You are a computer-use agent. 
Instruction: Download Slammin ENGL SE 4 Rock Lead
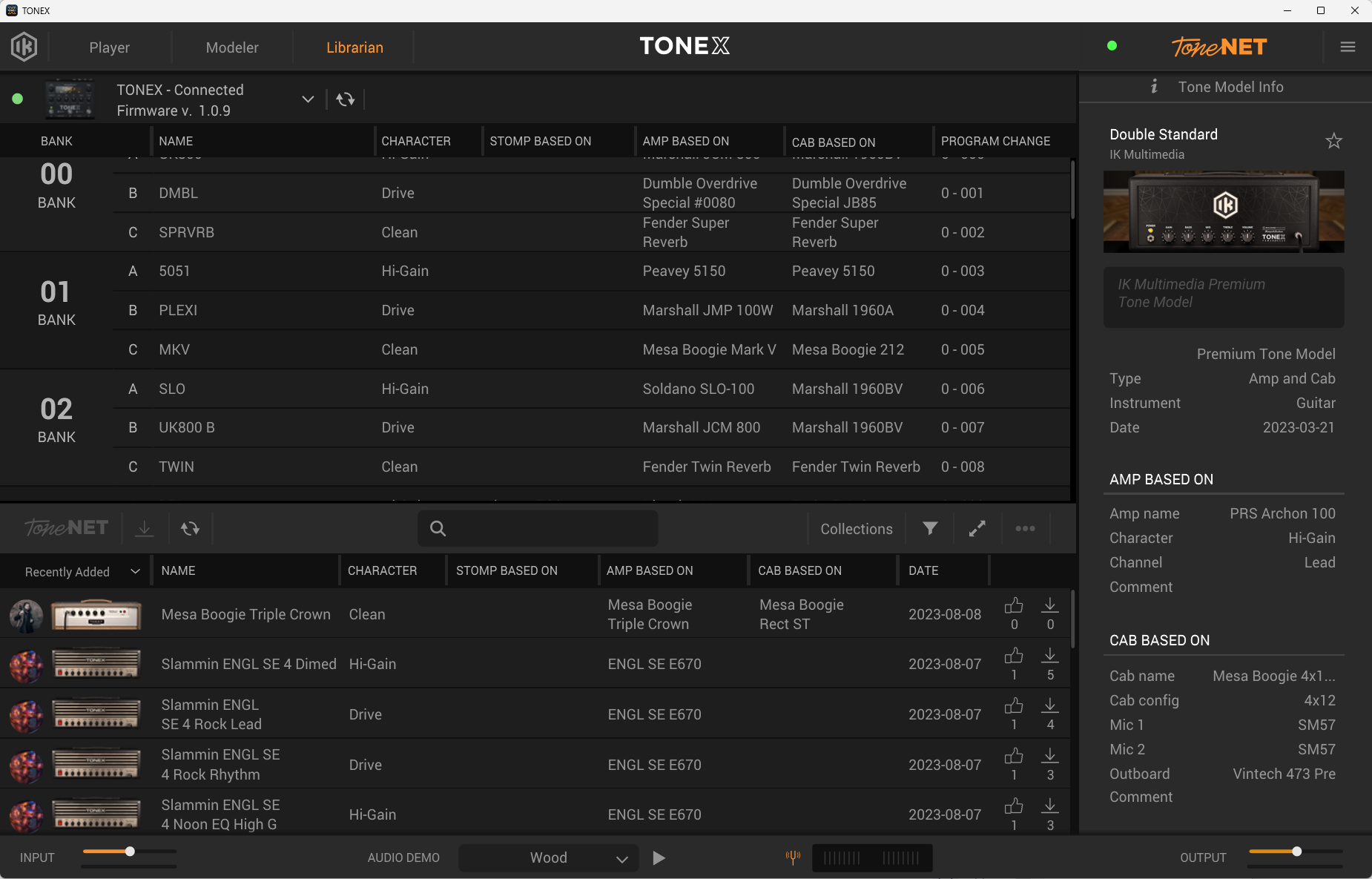(1049, 705)
